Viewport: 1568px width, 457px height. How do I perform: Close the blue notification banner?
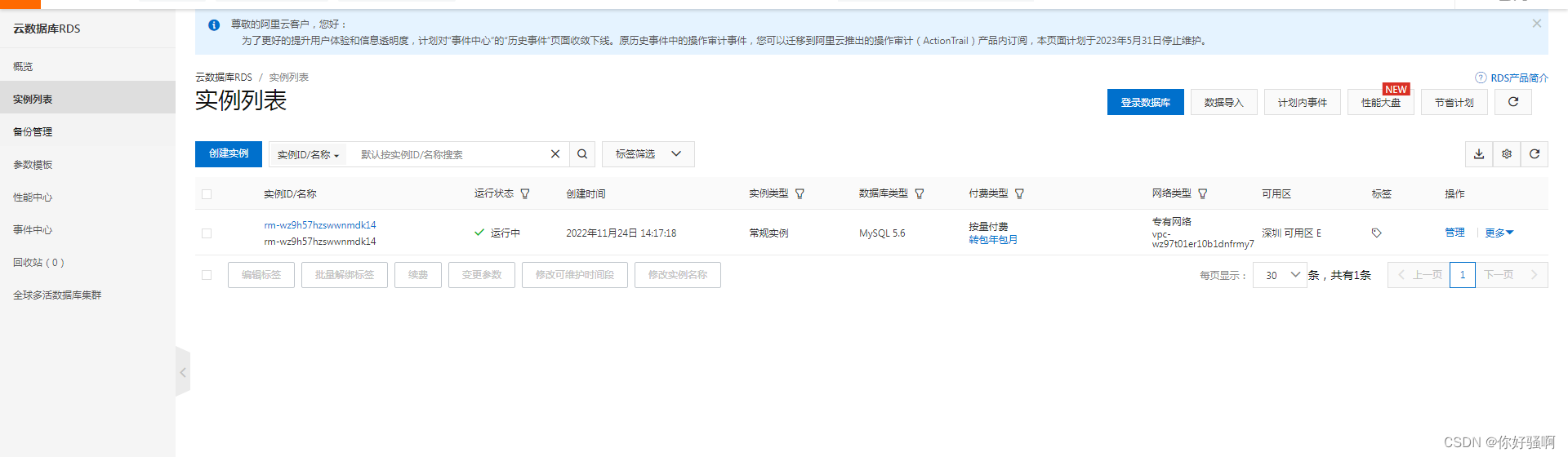pos(1536,24)
